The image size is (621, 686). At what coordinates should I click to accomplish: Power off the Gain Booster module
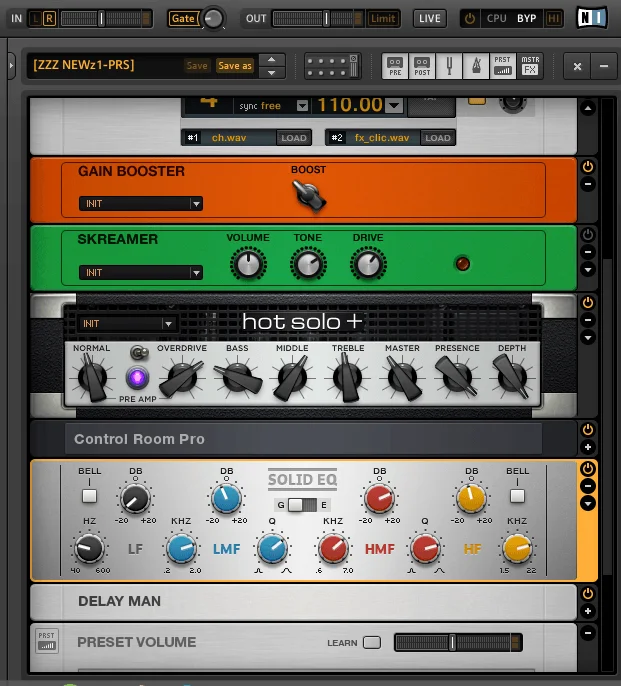tap(588, 167)
